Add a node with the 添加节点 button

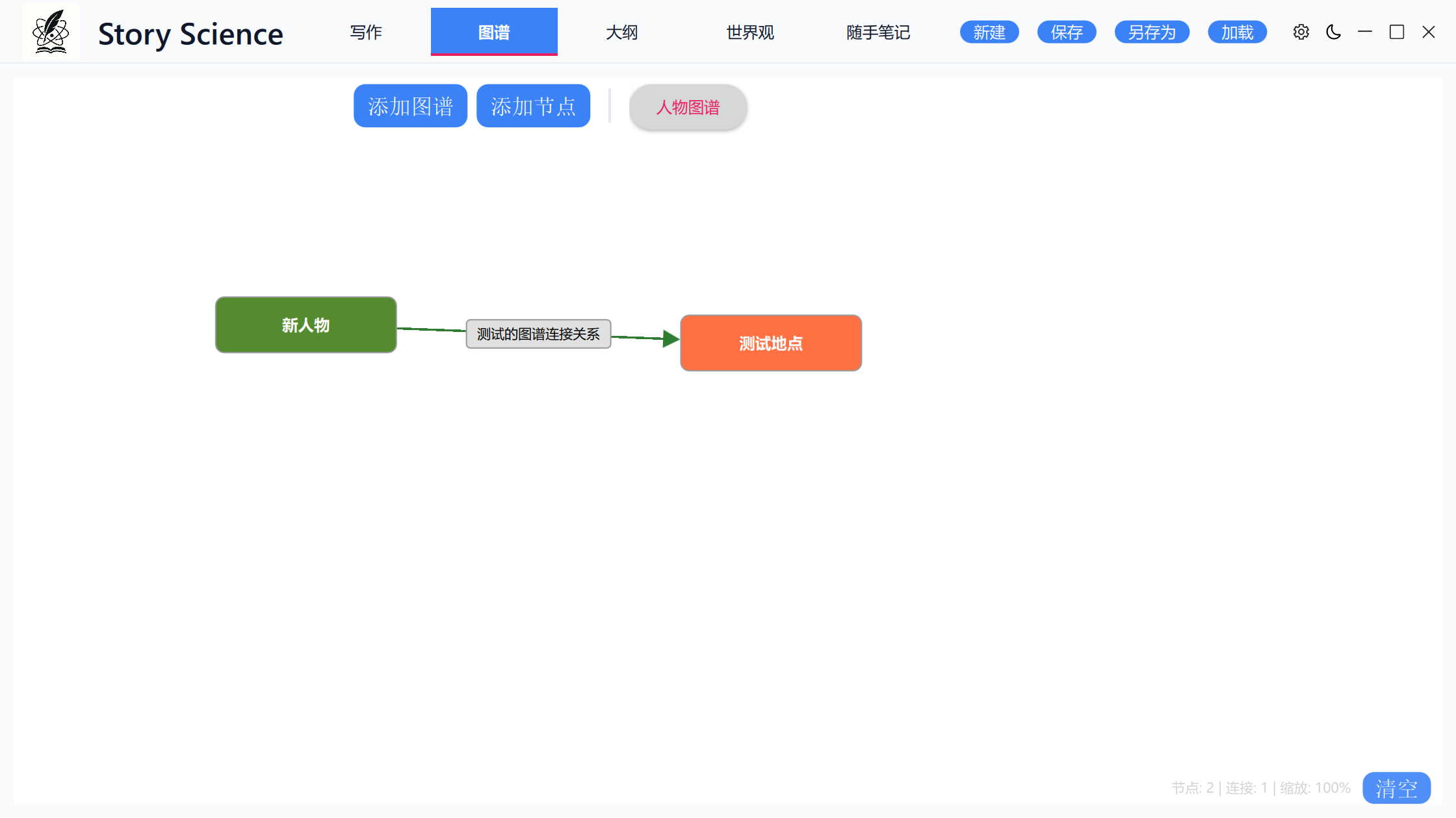(533, 106)
